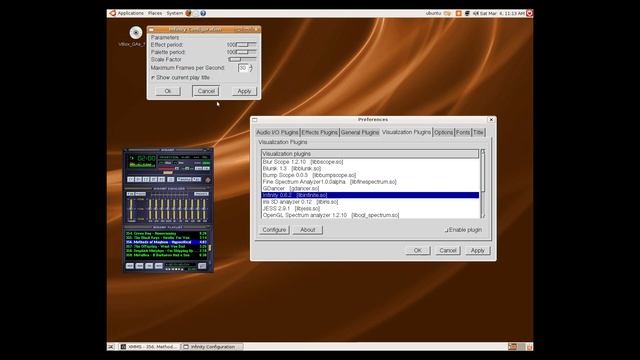Click the Visualization plugins column header
The height and width of the screenshot is (360, 640).
[370, 154]
